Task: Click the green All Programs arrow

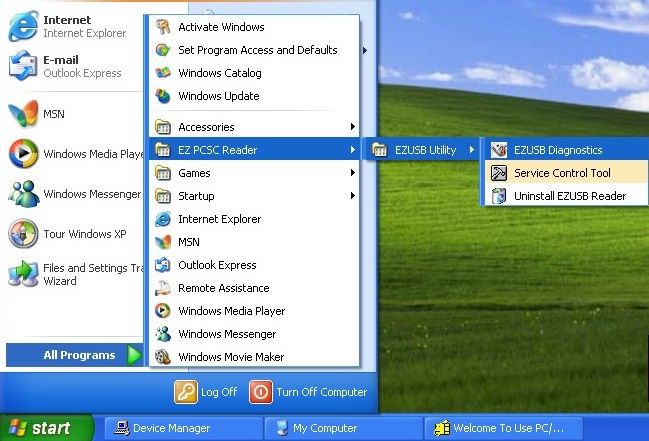Action: point(135,355)
